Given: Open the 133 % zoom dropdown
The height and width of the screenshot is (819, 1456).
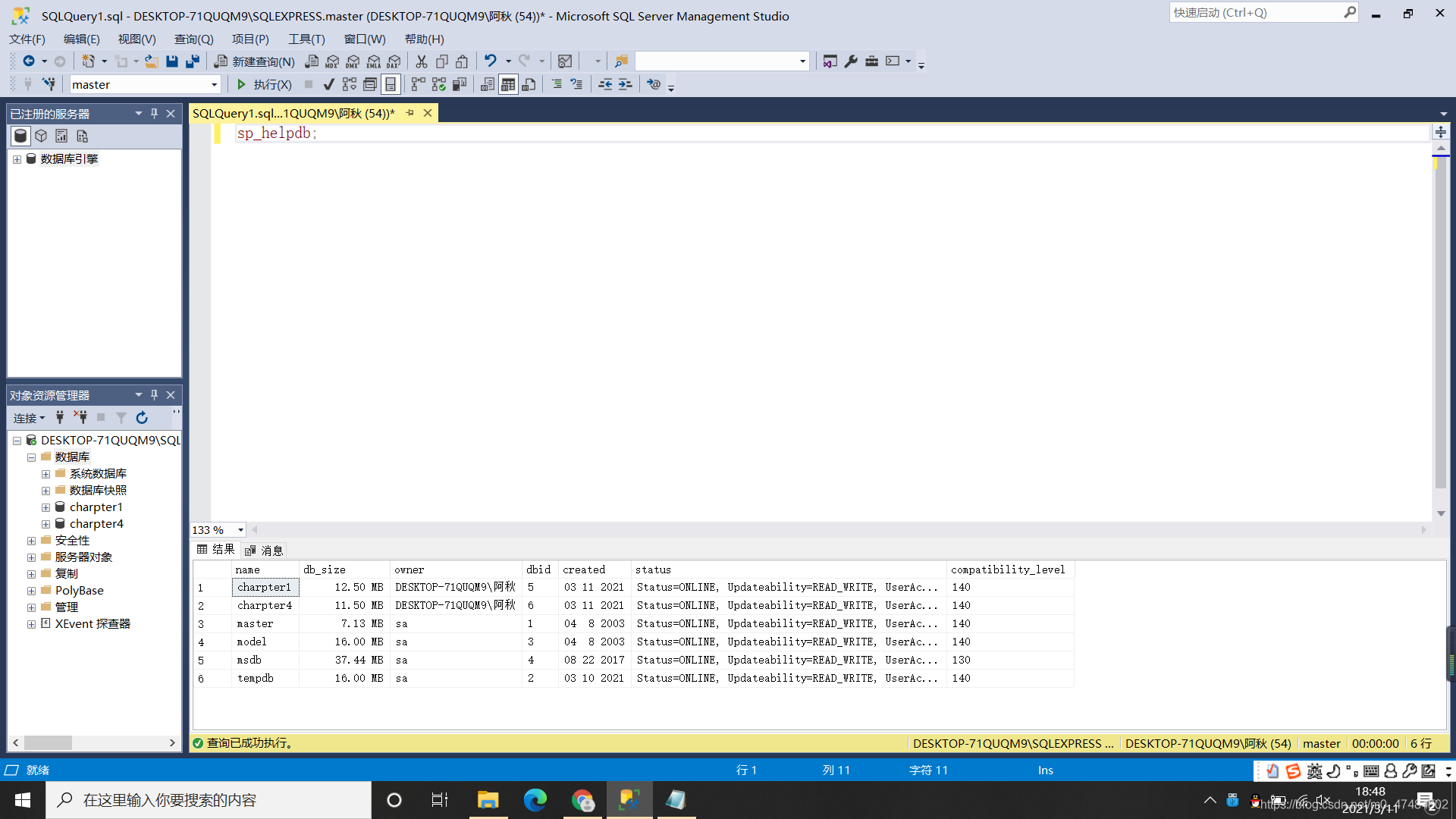Looking at the screenshot, I should coord(240,530).
